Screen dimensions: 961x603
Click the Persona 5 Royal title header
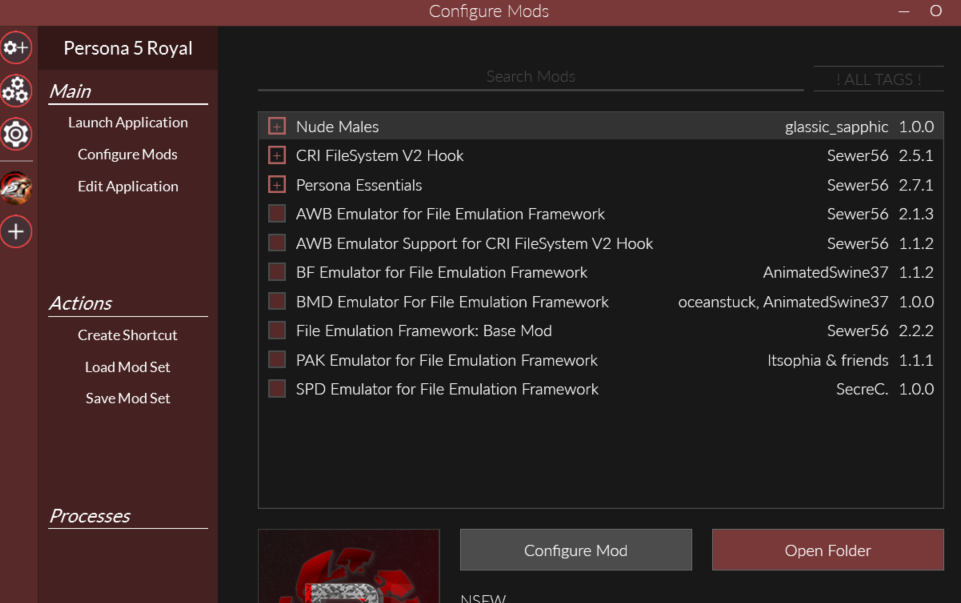128,48
